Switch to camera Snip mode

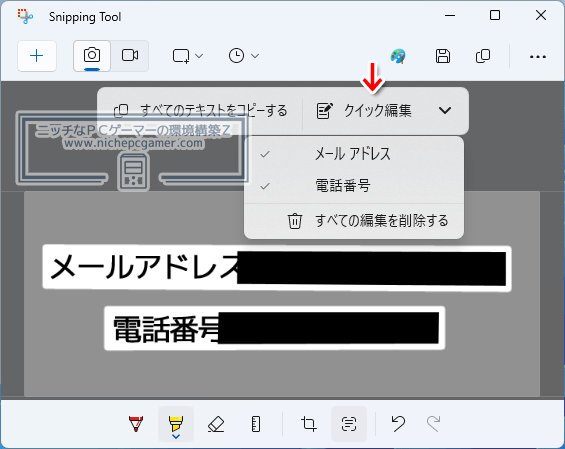pos(92,56)
